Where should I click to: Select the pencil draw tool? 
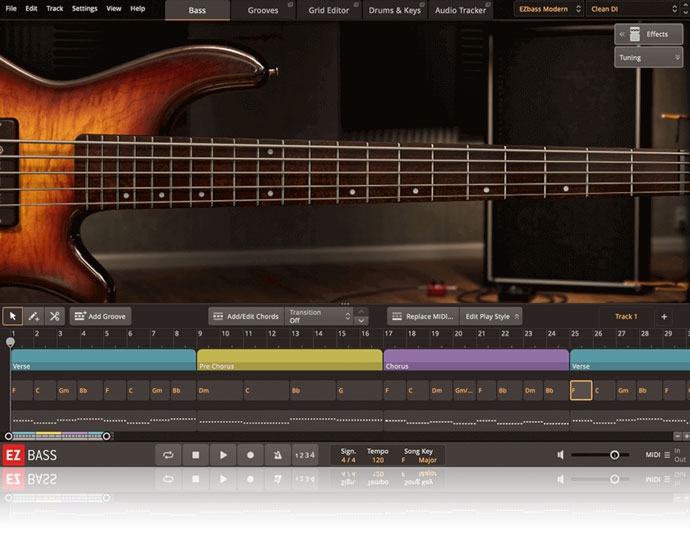tap(34, 316)
